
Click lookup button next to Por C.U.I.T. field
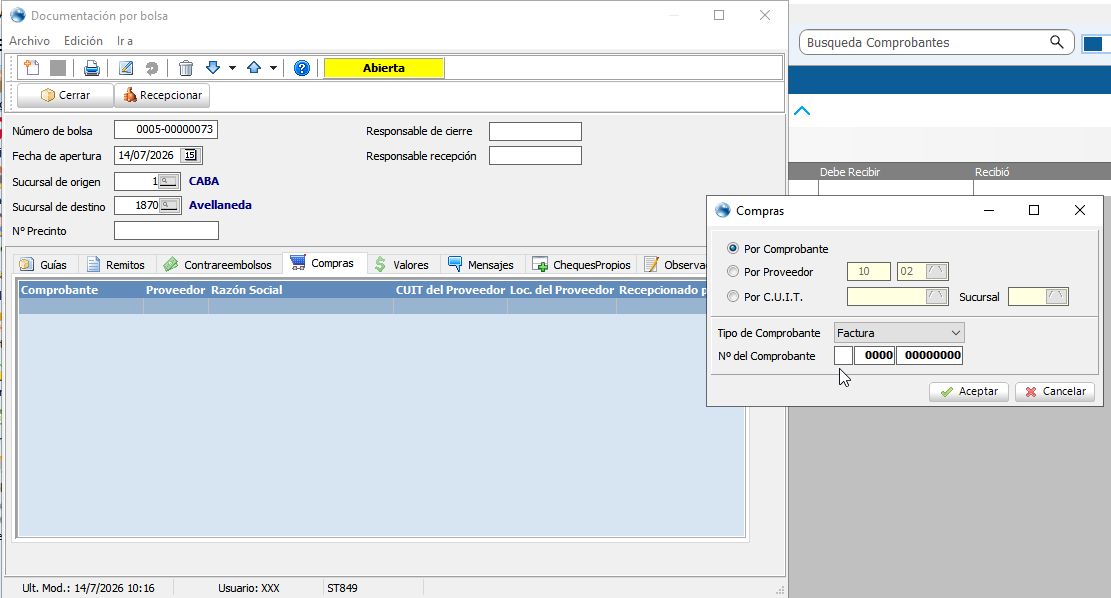tap(937, 296)
